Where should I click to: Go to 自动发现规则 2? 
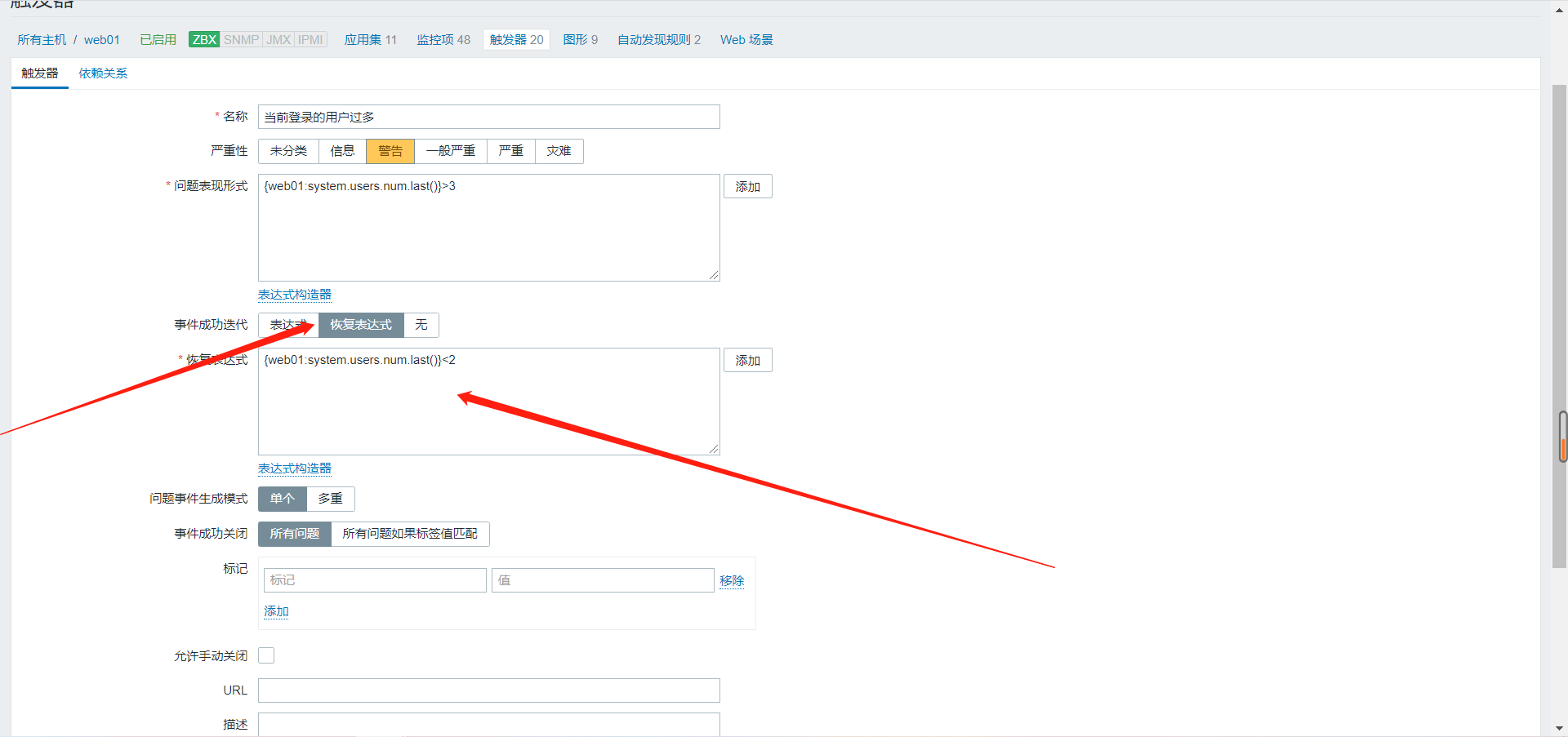coord(658,39)
